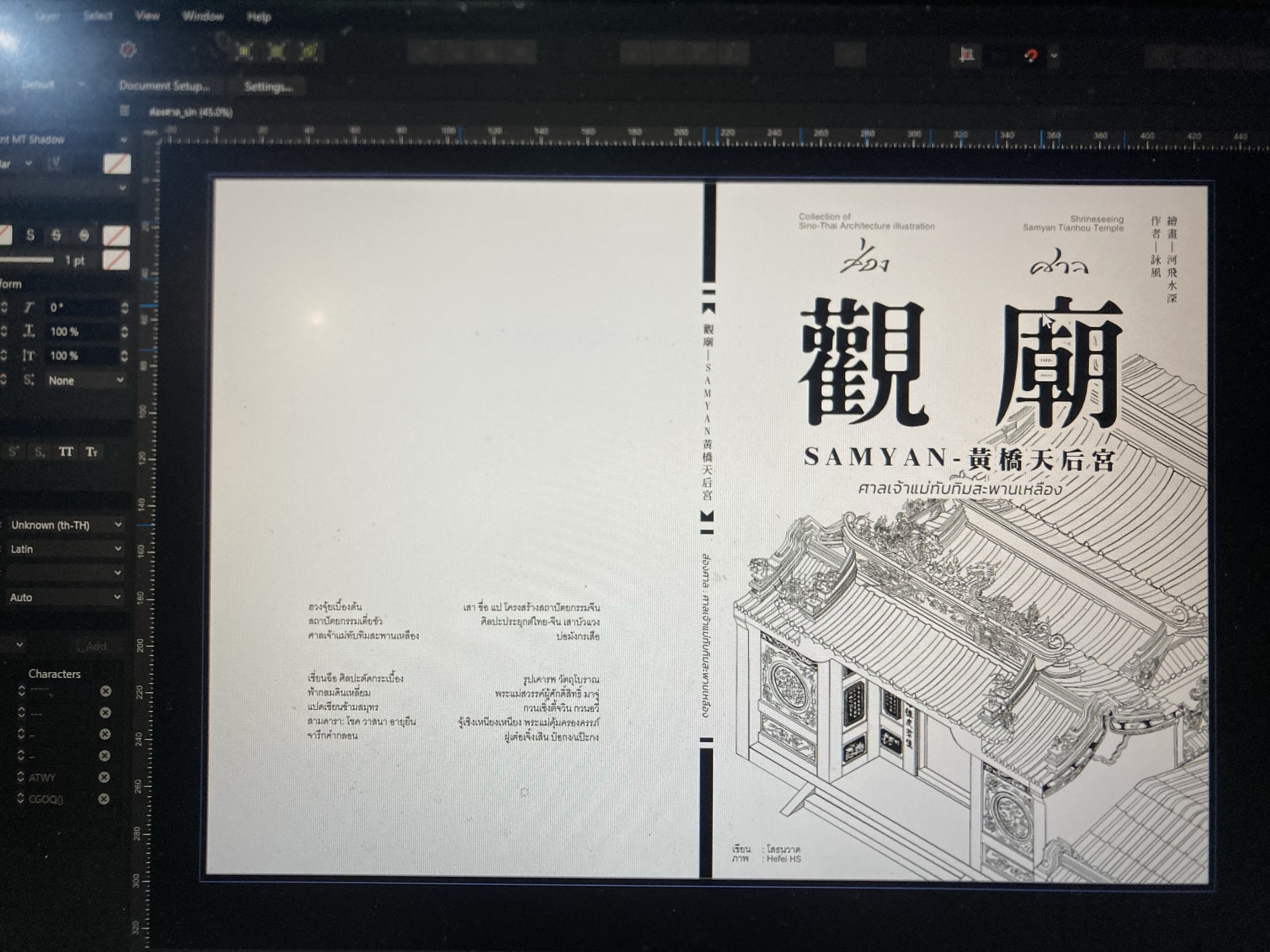Click the empty swatch beside 1 pt
The image size is (1270, 952).
click(x=116, y=260)
